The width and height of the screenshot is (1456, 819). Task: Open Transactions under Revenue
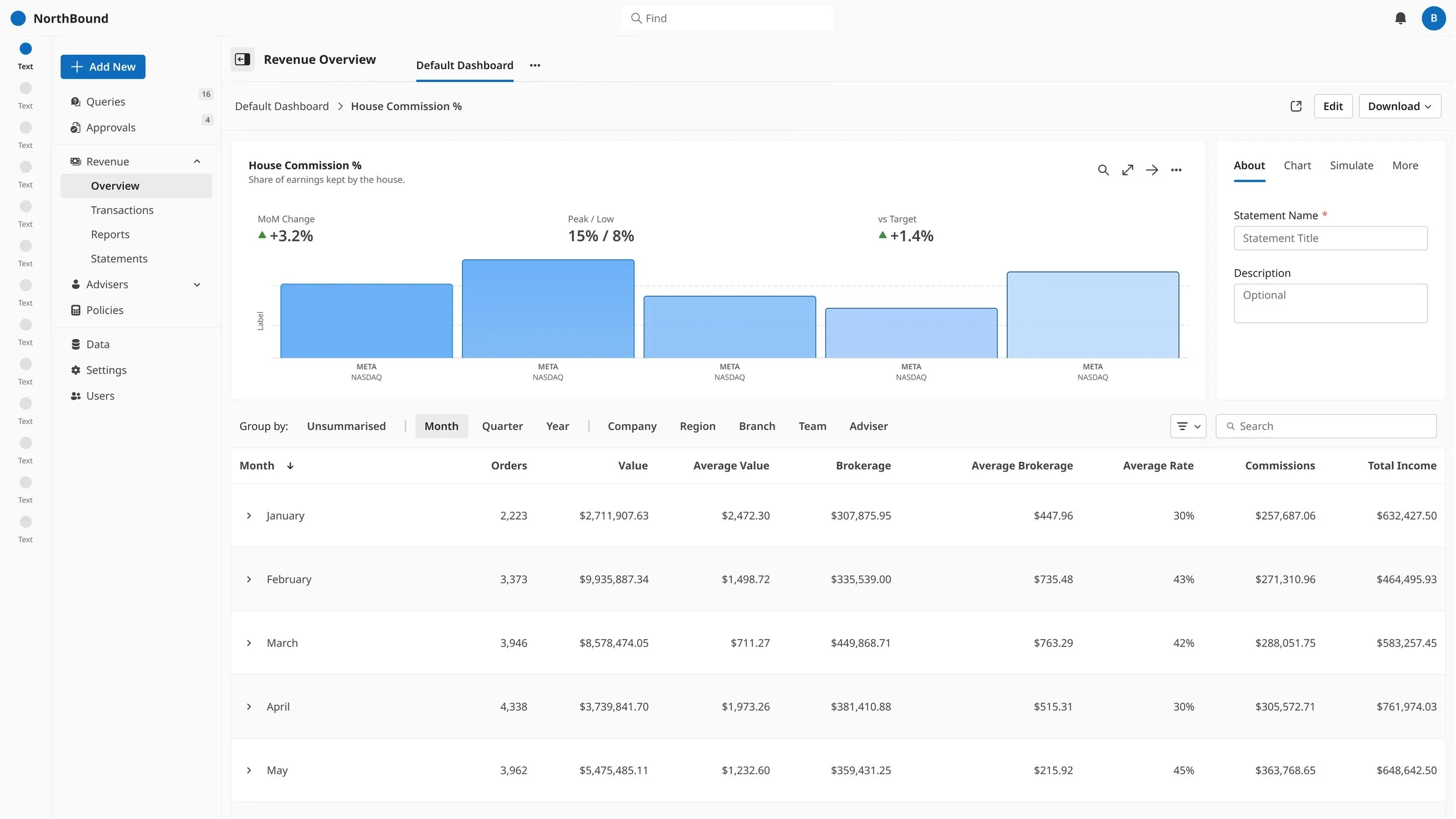[x=122, y=210]
